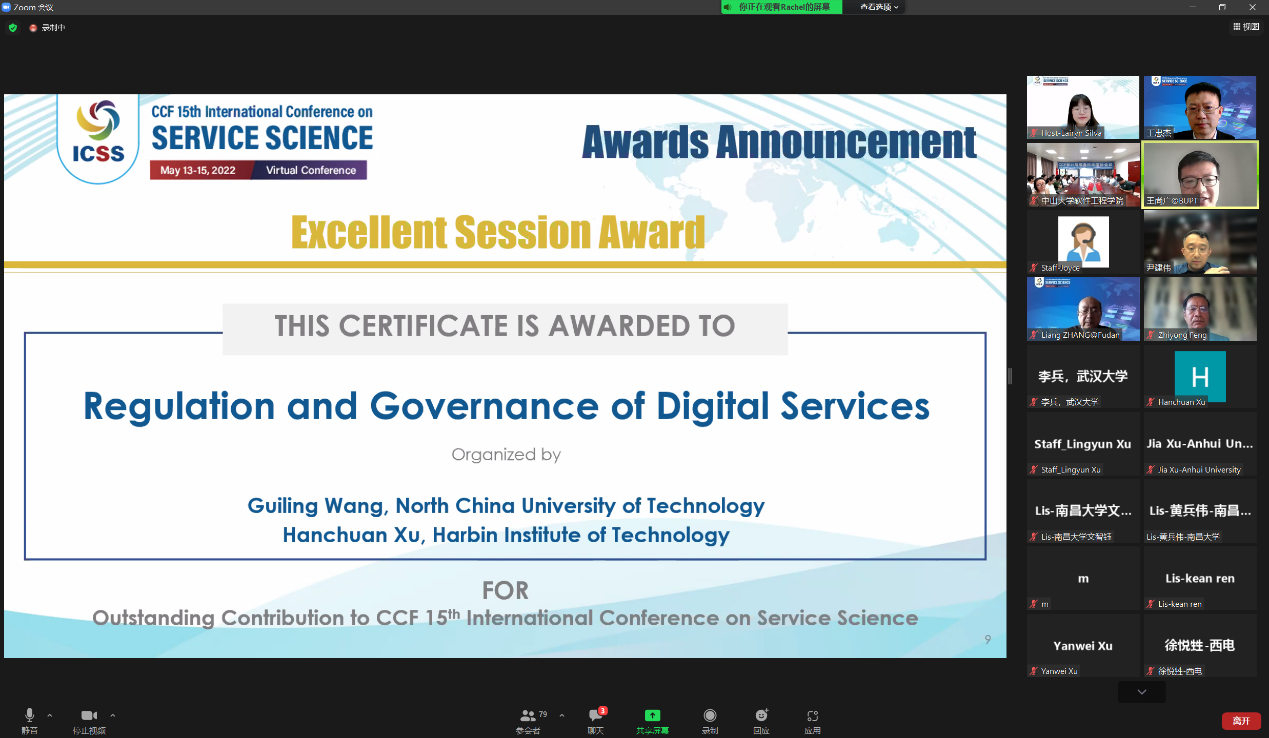
Task: Select Zhiyong Feng's video thumbnail
Action: (1200, 309)
